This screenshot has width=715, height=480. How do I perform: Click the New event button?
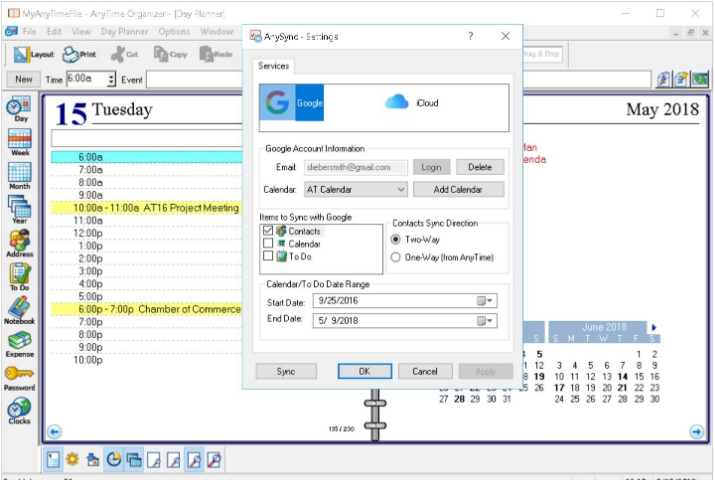pos(24,79)
